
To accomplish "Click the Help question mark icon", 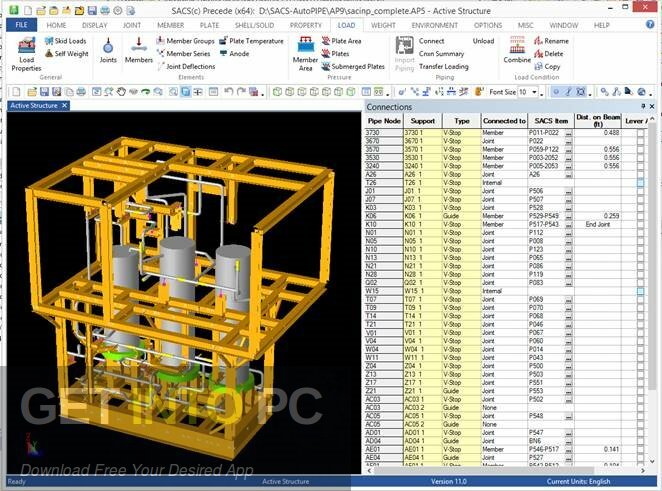I will pyautogui.click(x=650, y=24).
